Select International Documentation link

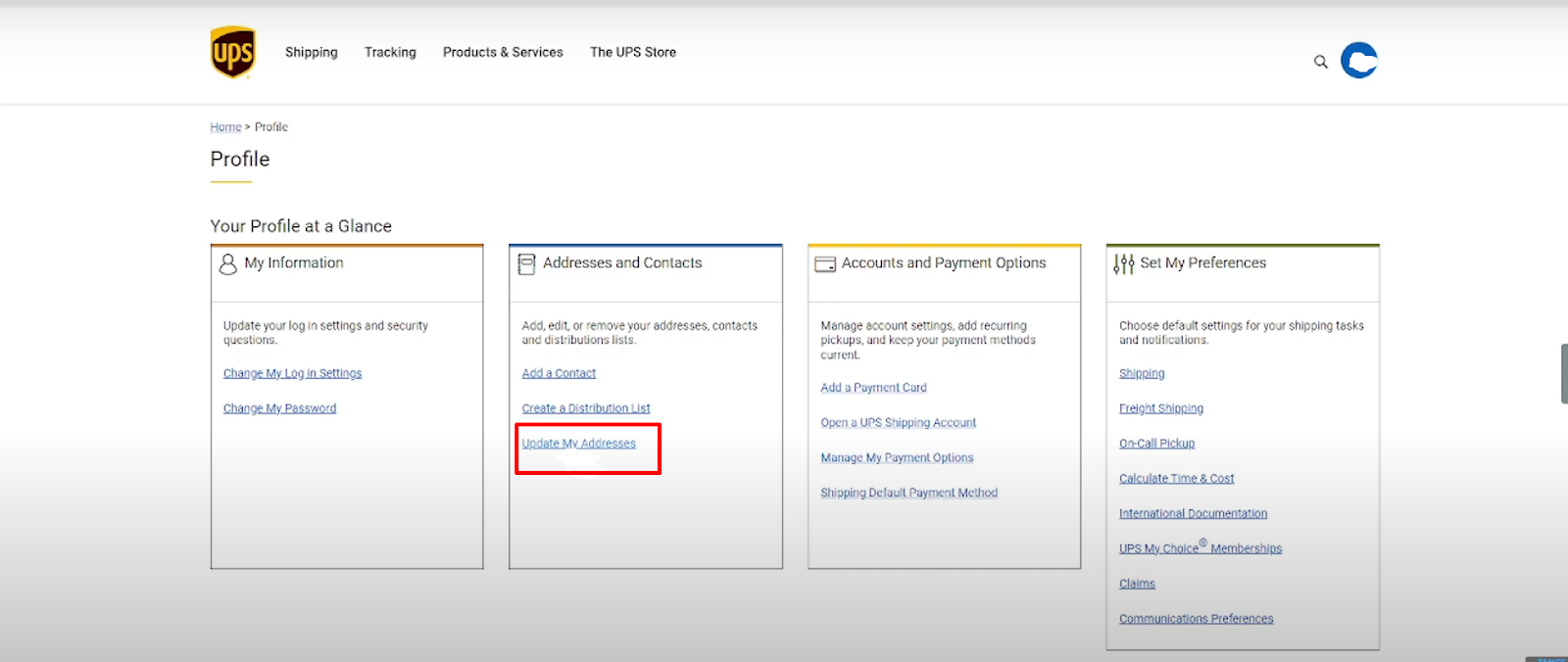tap(1193, 514)
